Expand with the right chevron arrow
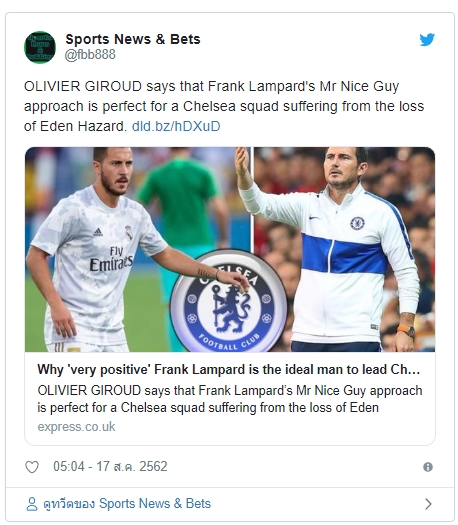The width and height of the screenshot is (458, 525). point(428,504)
